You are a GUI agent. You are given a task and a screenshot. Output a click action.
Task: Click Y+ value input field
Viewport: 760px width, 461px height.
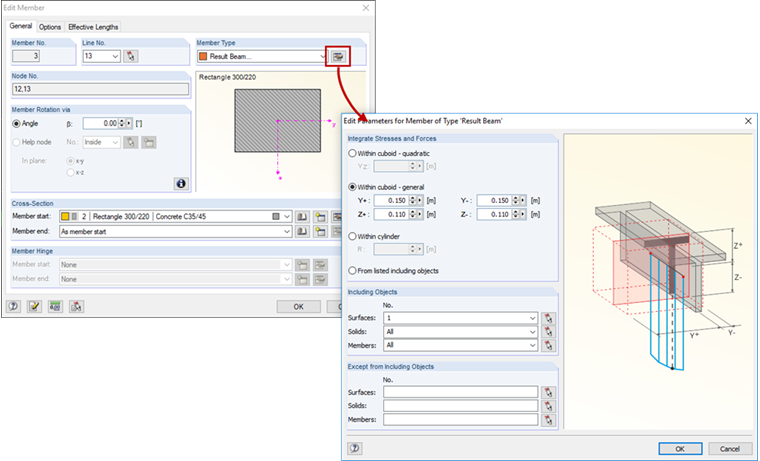[391, 201]
